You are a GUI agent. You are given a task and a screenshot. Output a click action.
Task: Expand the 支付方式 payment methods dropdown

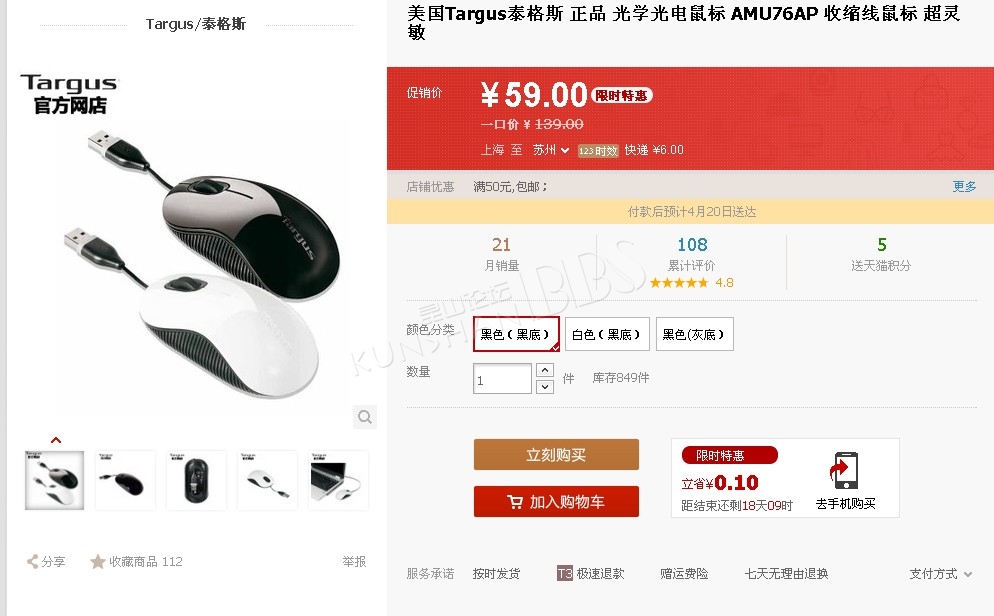click(x=941, y=574)
